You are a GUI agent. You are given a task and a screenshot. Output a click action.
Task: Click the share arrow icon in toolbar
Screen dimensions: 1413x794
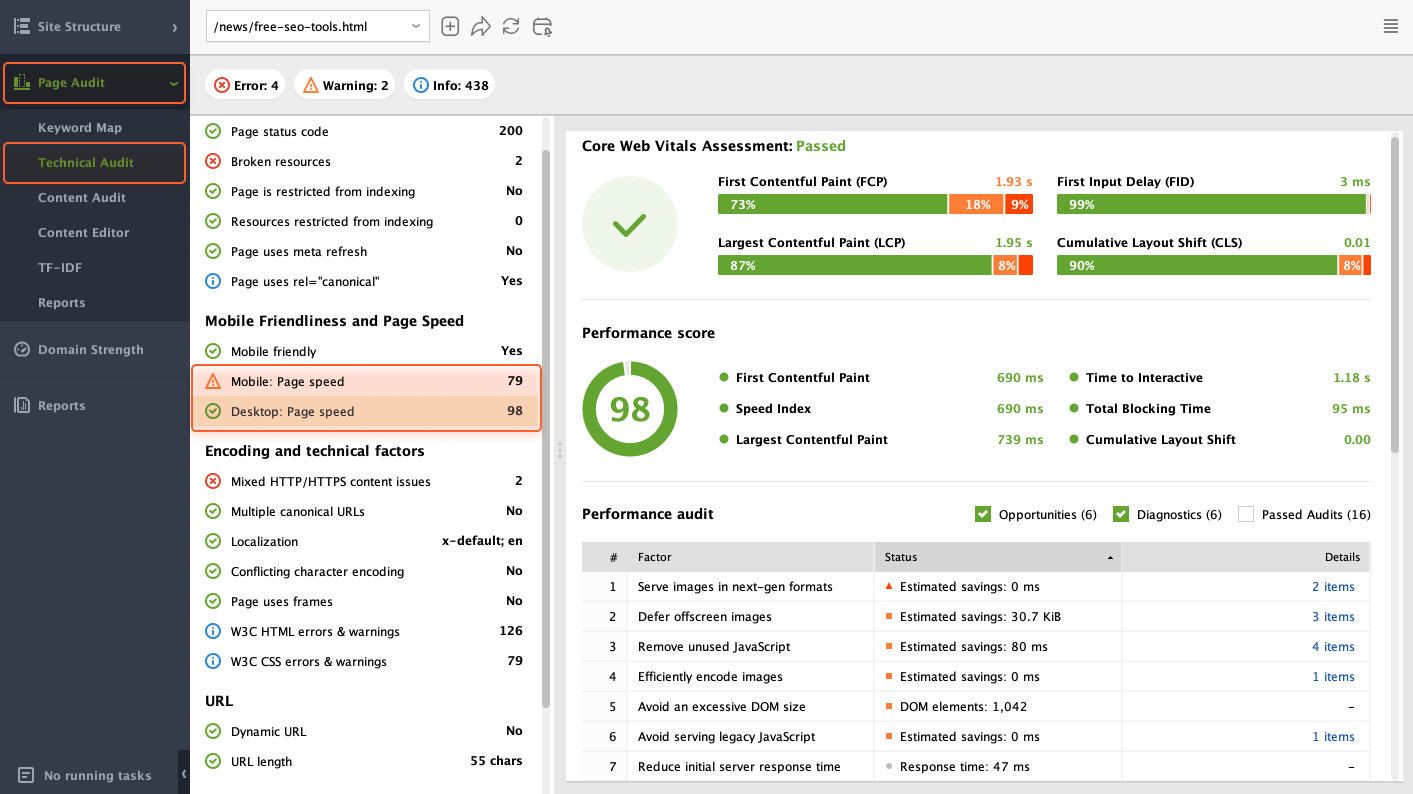480,27
